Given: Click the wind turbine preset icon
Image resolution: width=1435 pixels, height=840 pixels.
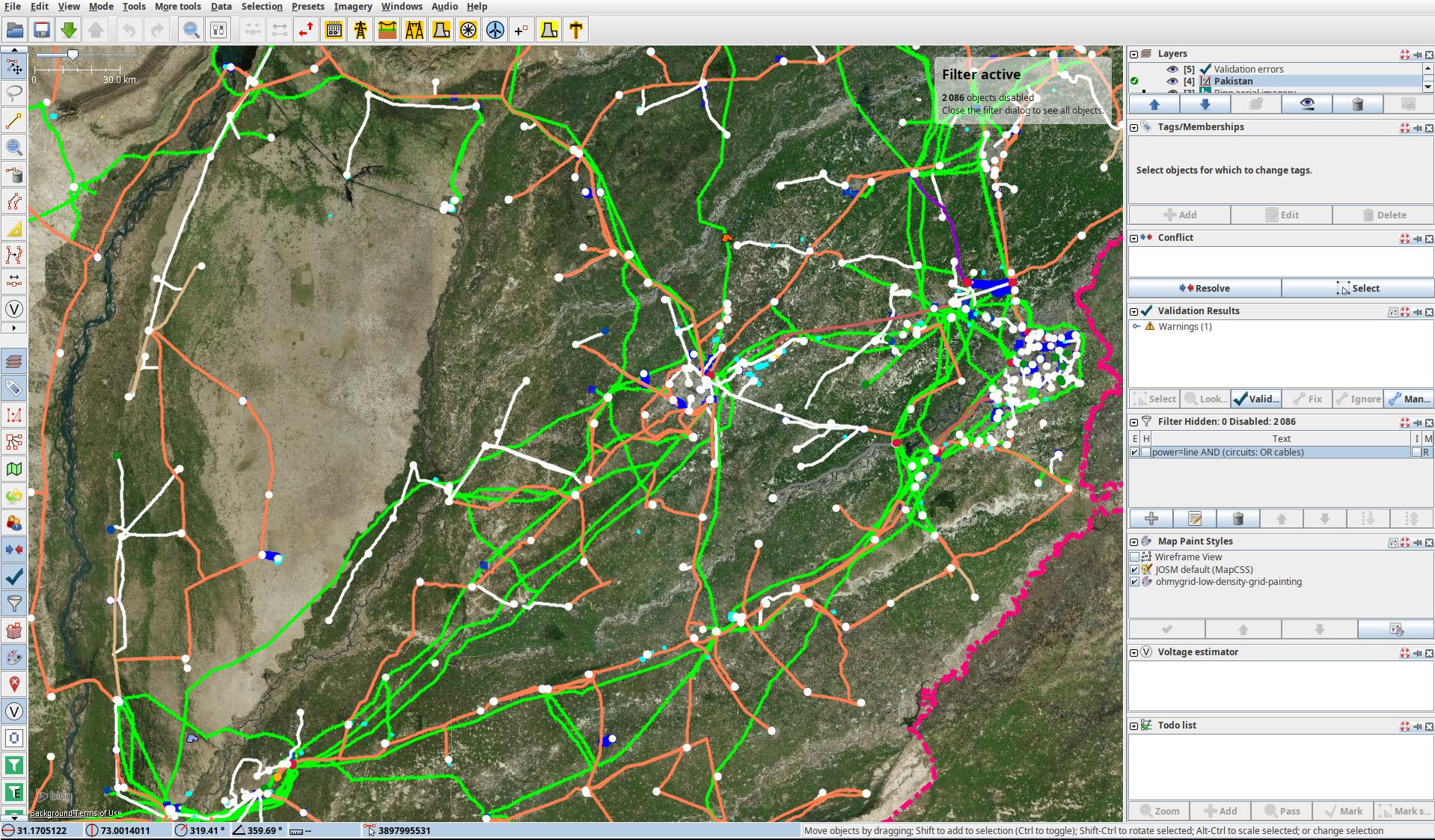Looking at the screenshot, I should pos(495,31).
